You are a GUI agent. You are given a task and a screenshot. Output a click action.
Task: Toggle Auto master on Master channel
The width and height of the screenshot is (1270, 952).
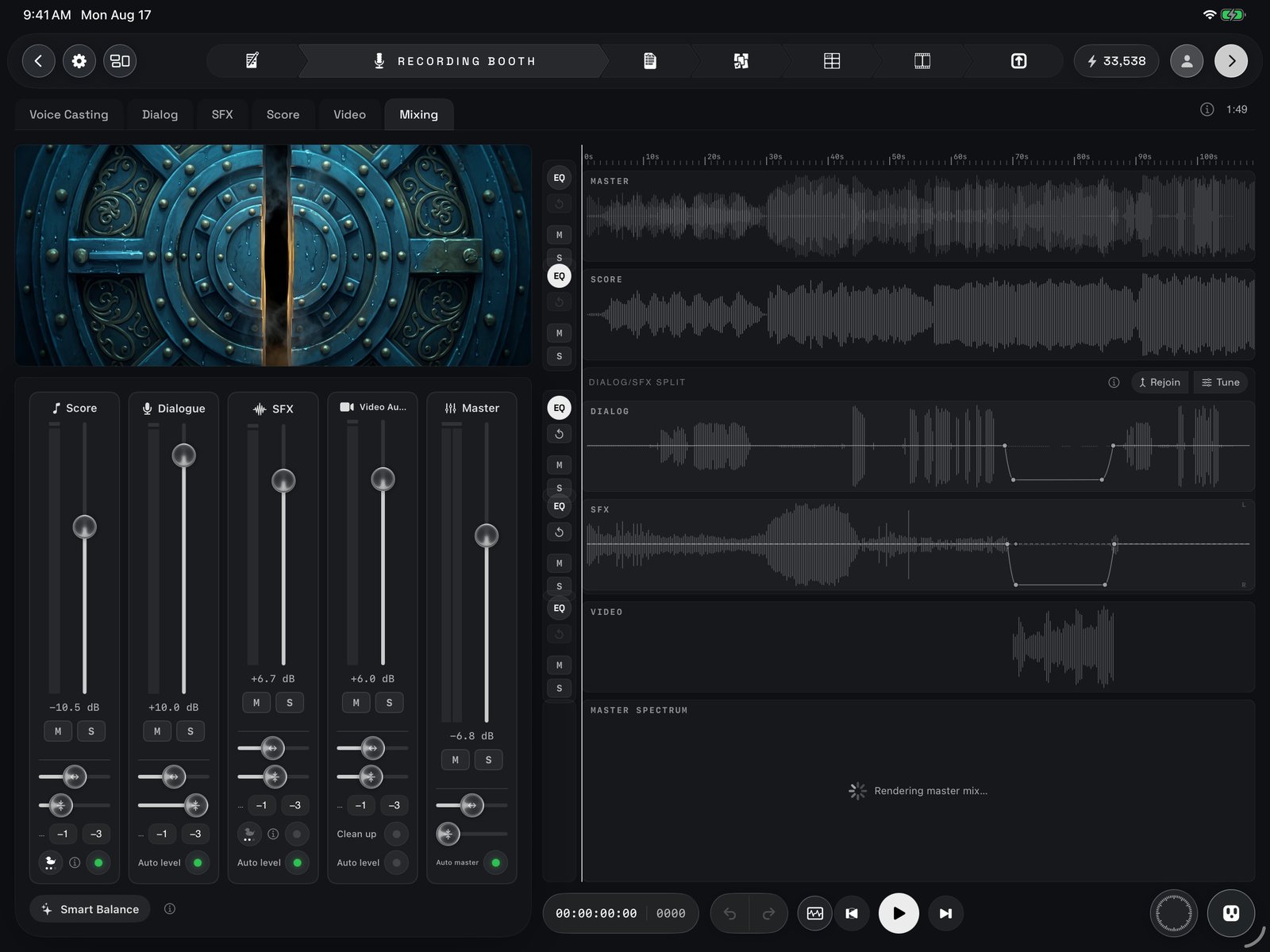pyautogui.click(x=495, y=862)
